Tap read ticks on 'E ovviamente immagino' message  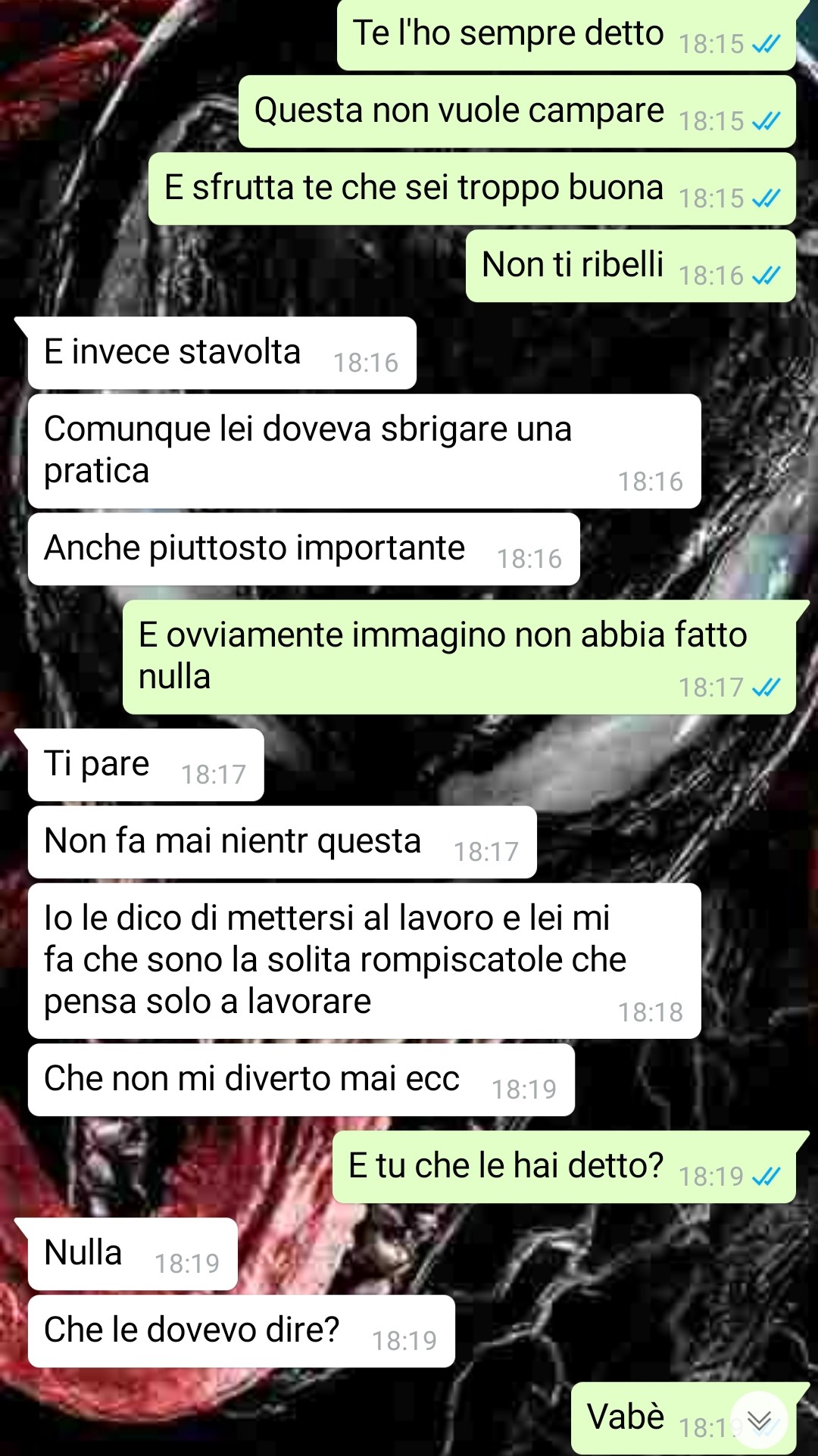(766, 687)
